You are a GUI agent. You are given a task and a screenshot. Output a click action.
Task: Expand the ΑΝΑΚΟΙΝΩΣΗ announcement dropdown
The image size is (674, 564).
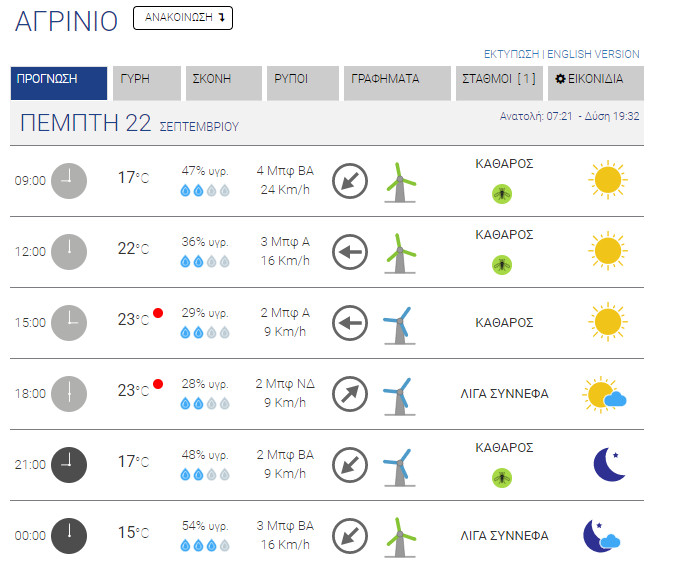(x=183, y=18)
